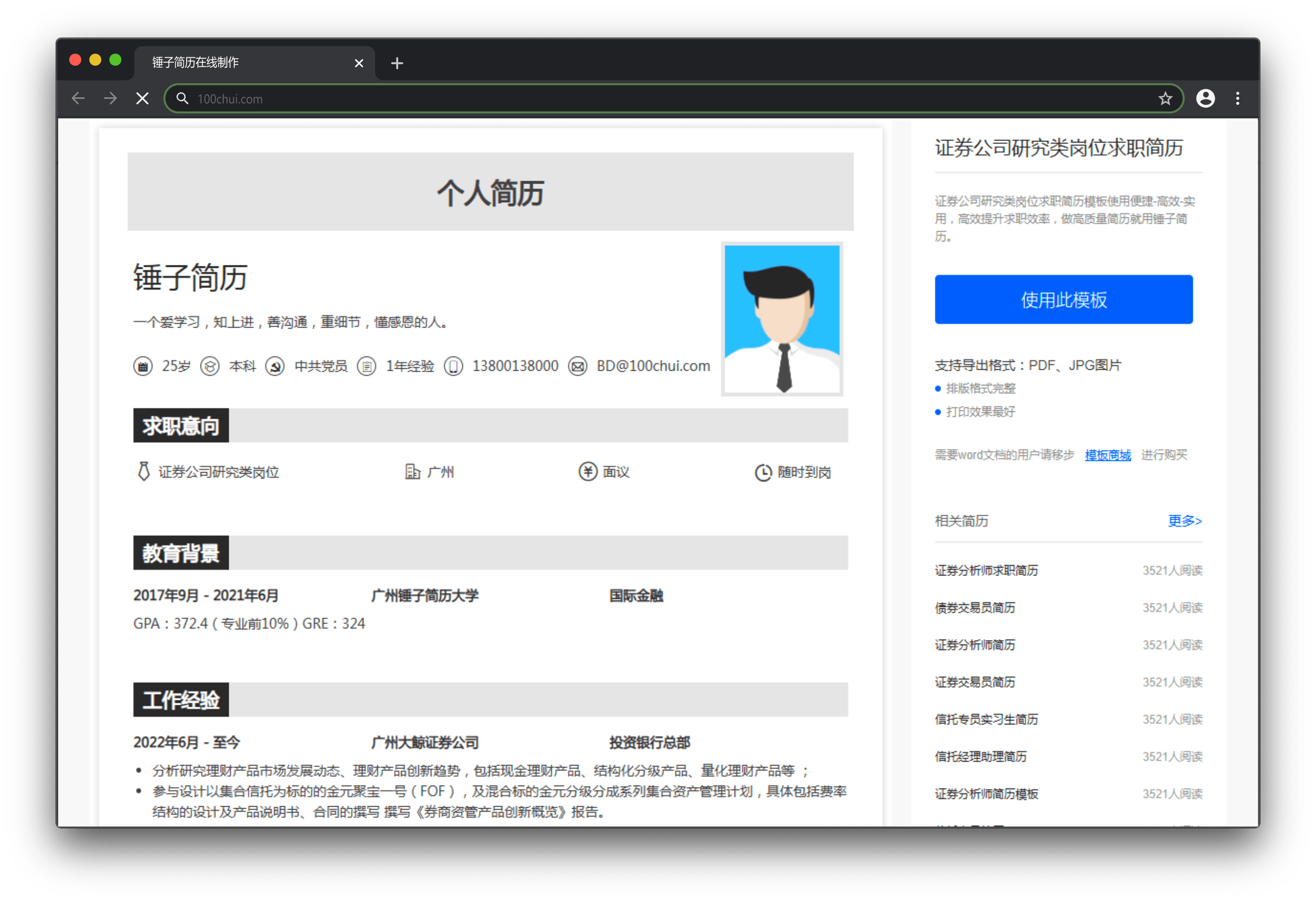Open the user profile icon

coord(1205,99)
